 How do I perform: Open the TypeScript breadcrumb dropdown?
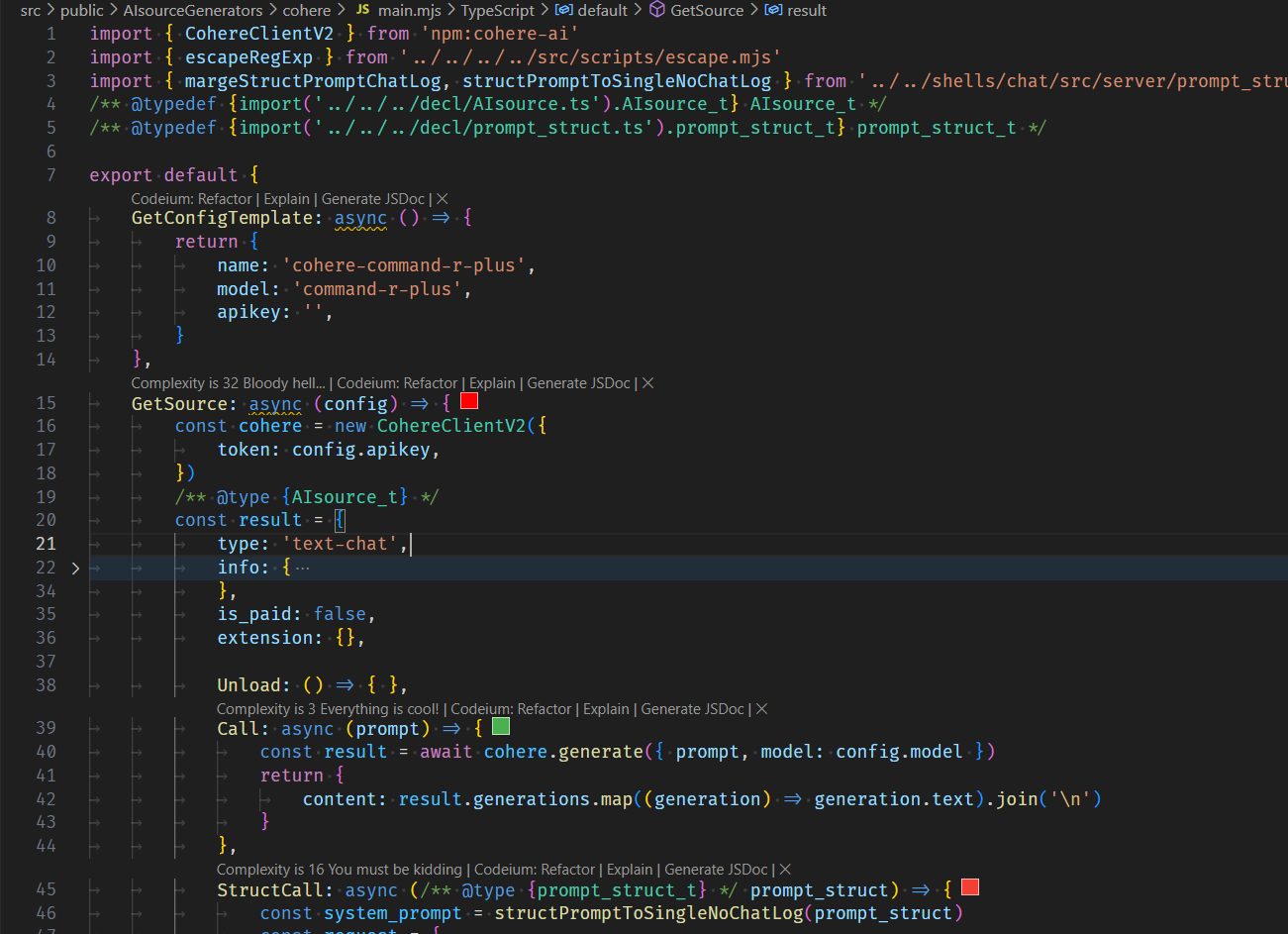(497, 10)
